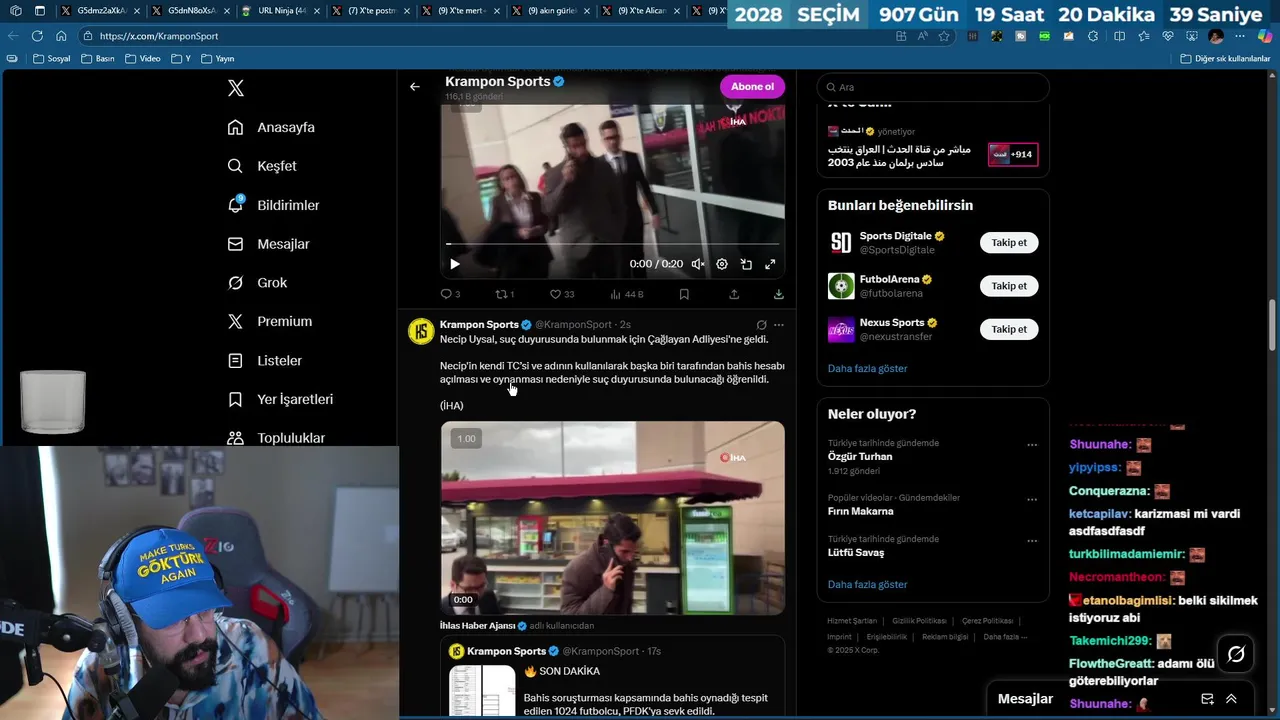
Task: Switch to the URL Ninja browser tab
Action: [x=280, y=11]
